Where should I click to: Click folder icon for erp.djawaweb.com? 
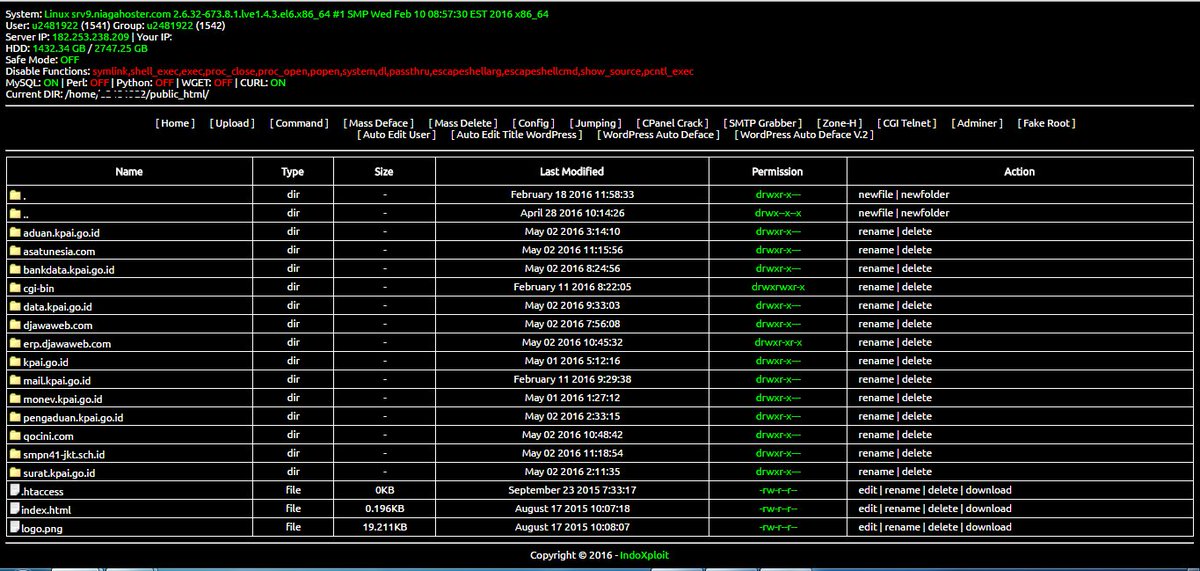(x=15, y=343)
